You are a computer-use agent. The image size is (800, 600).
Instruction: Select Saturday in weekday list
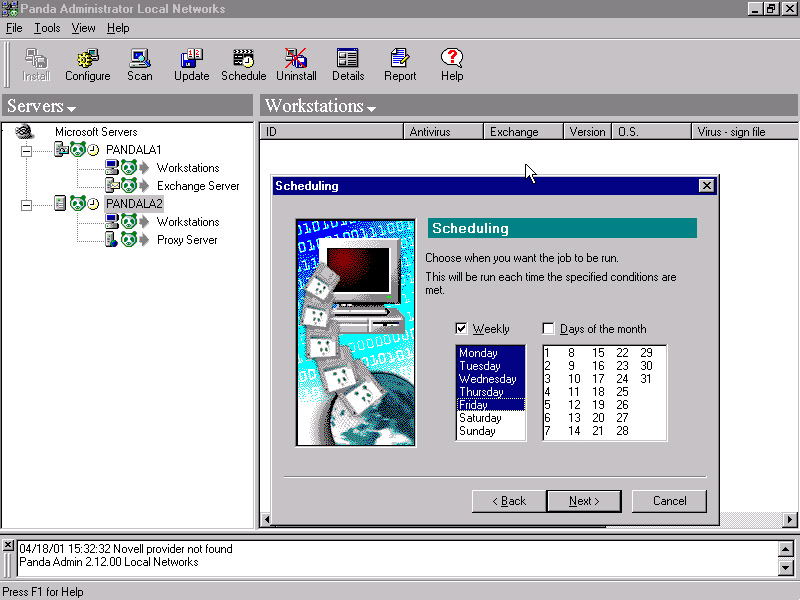pos(490,418)
